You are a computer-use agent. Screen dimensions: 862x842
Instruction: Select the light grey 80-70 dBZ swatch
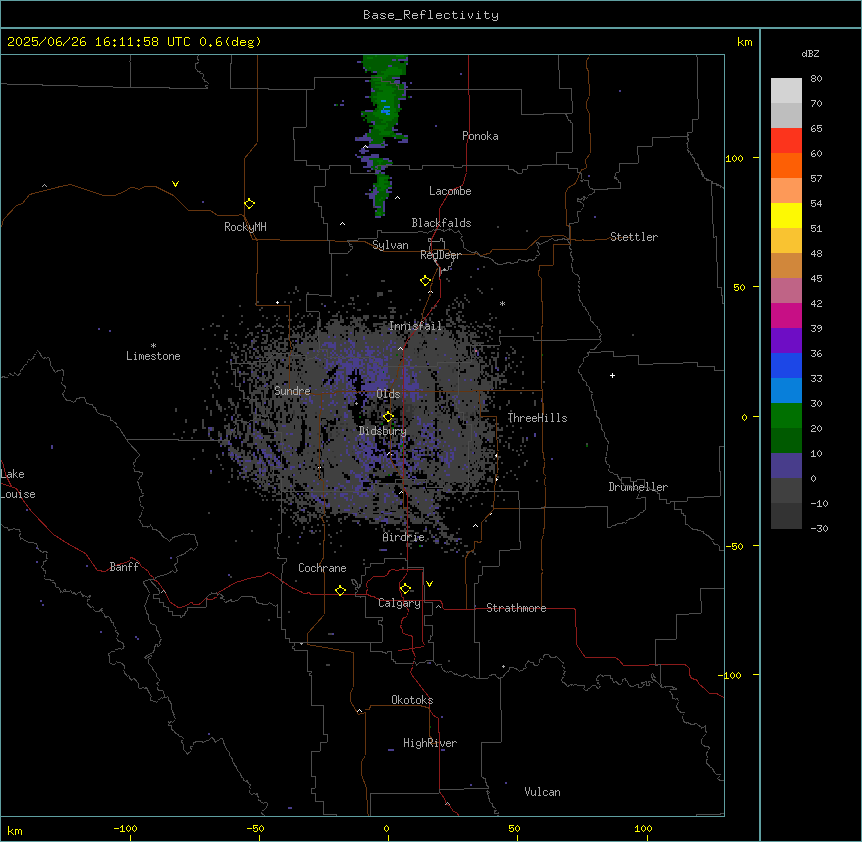coord(786,91)
